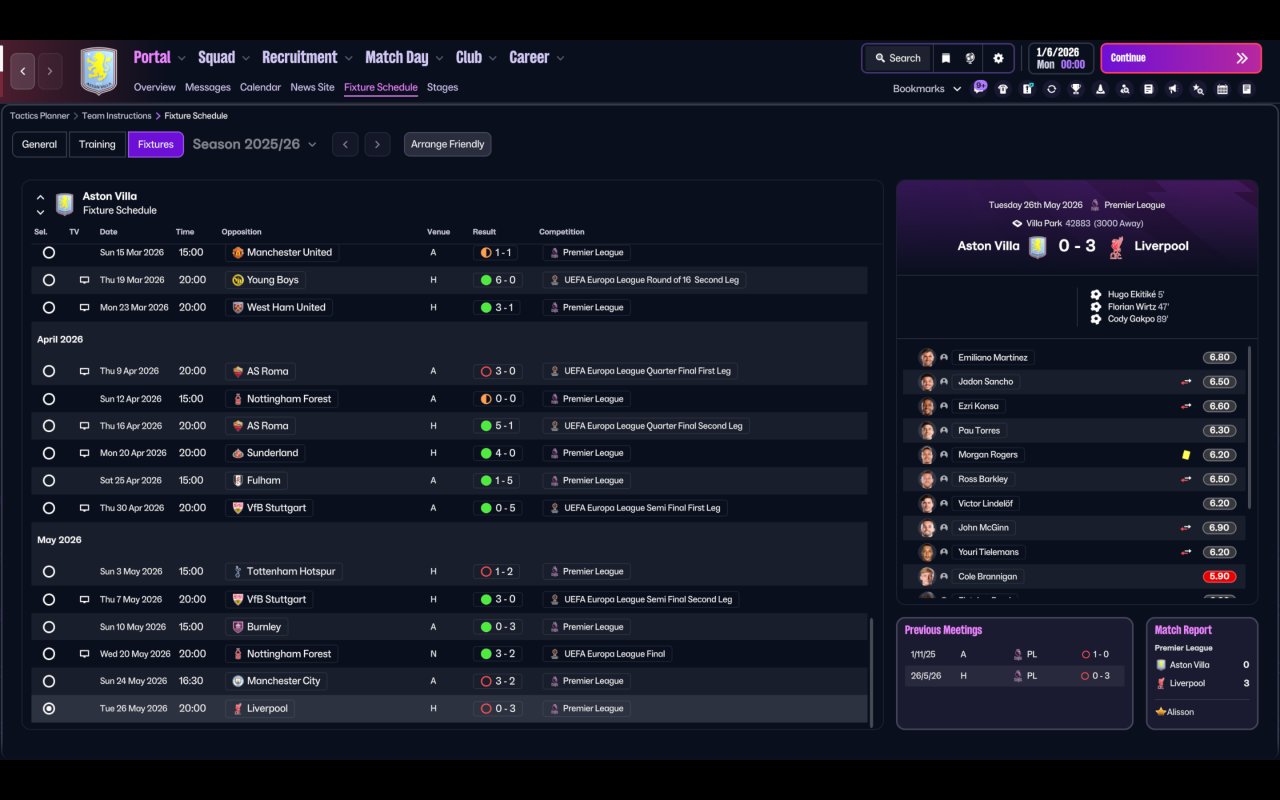Screen dimensions: 1280x800
Task: Click the megaphone icon in the bookmarks bar
Action: [x=1173, y=89]
